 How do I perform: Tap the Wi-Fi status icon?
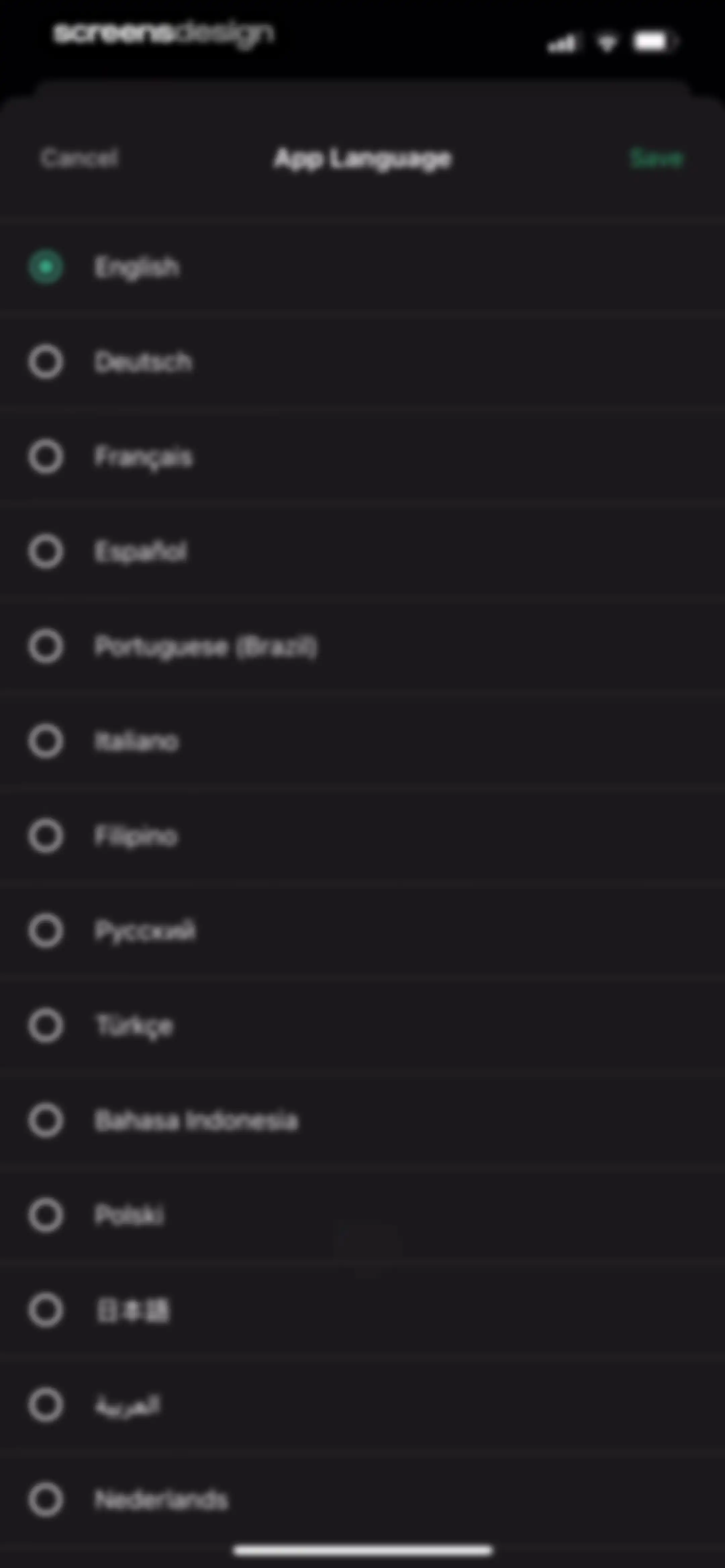(x=606, y=43)
